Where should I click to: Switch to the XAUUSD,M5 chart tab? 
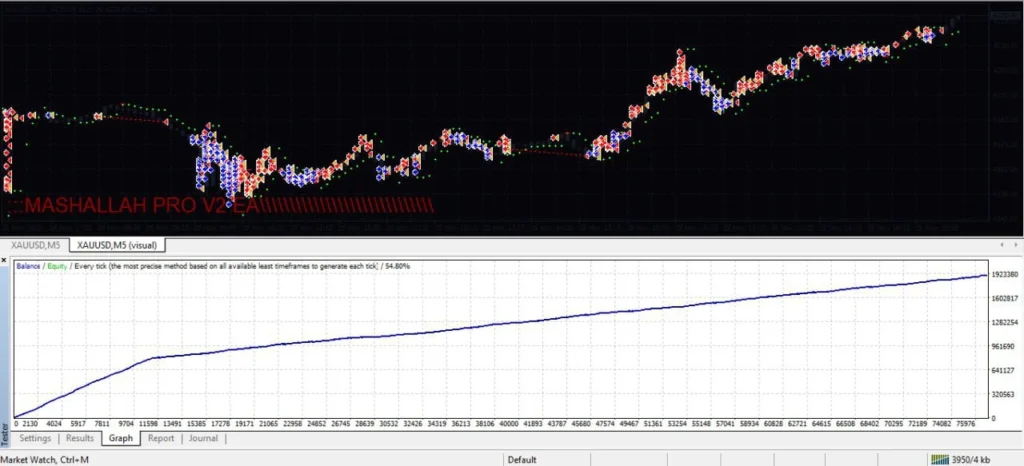[35, 244]
